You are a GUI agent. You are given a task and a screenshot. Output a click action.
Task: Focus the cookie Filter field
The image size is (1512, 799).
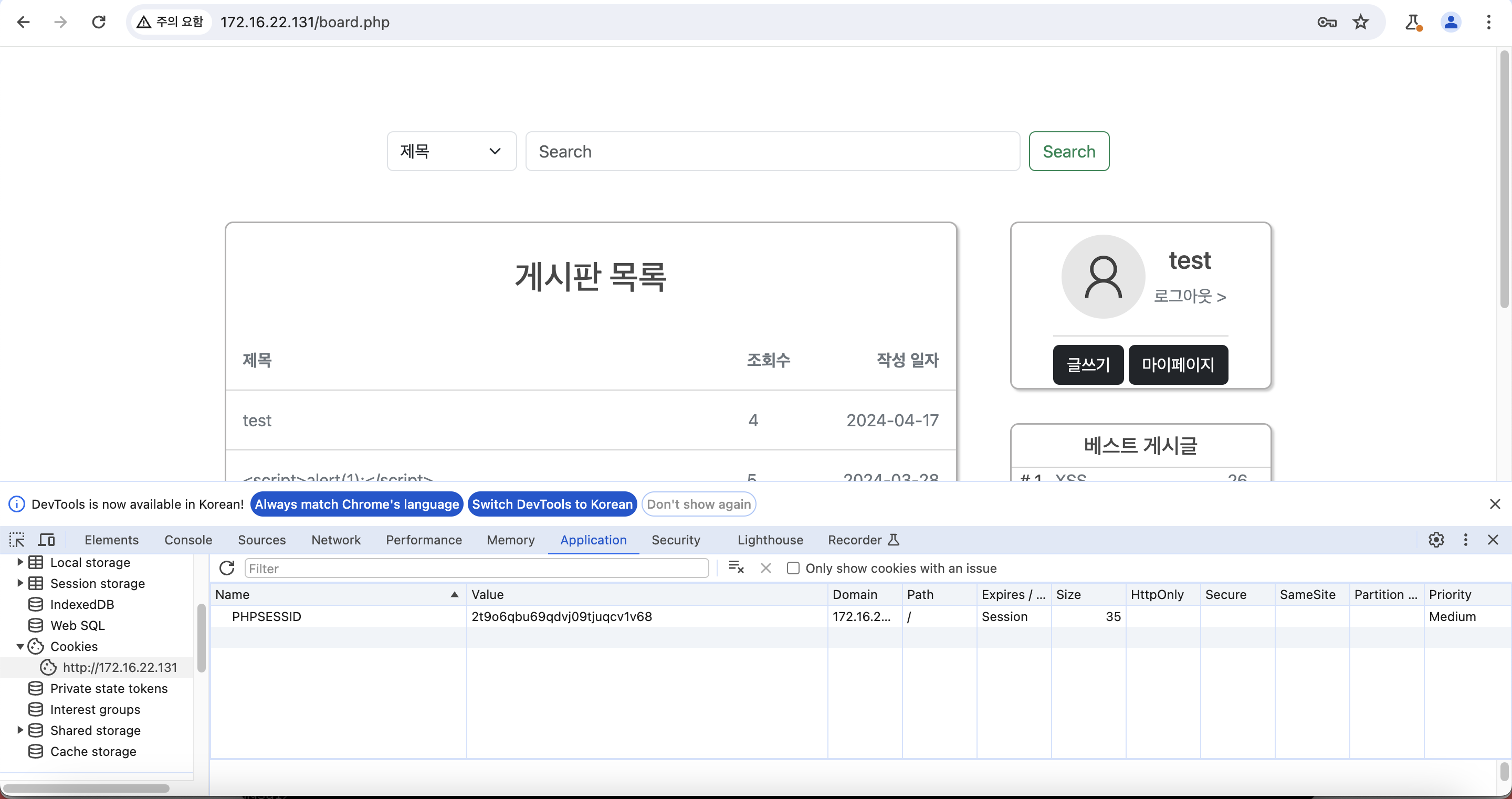[476, 567]
